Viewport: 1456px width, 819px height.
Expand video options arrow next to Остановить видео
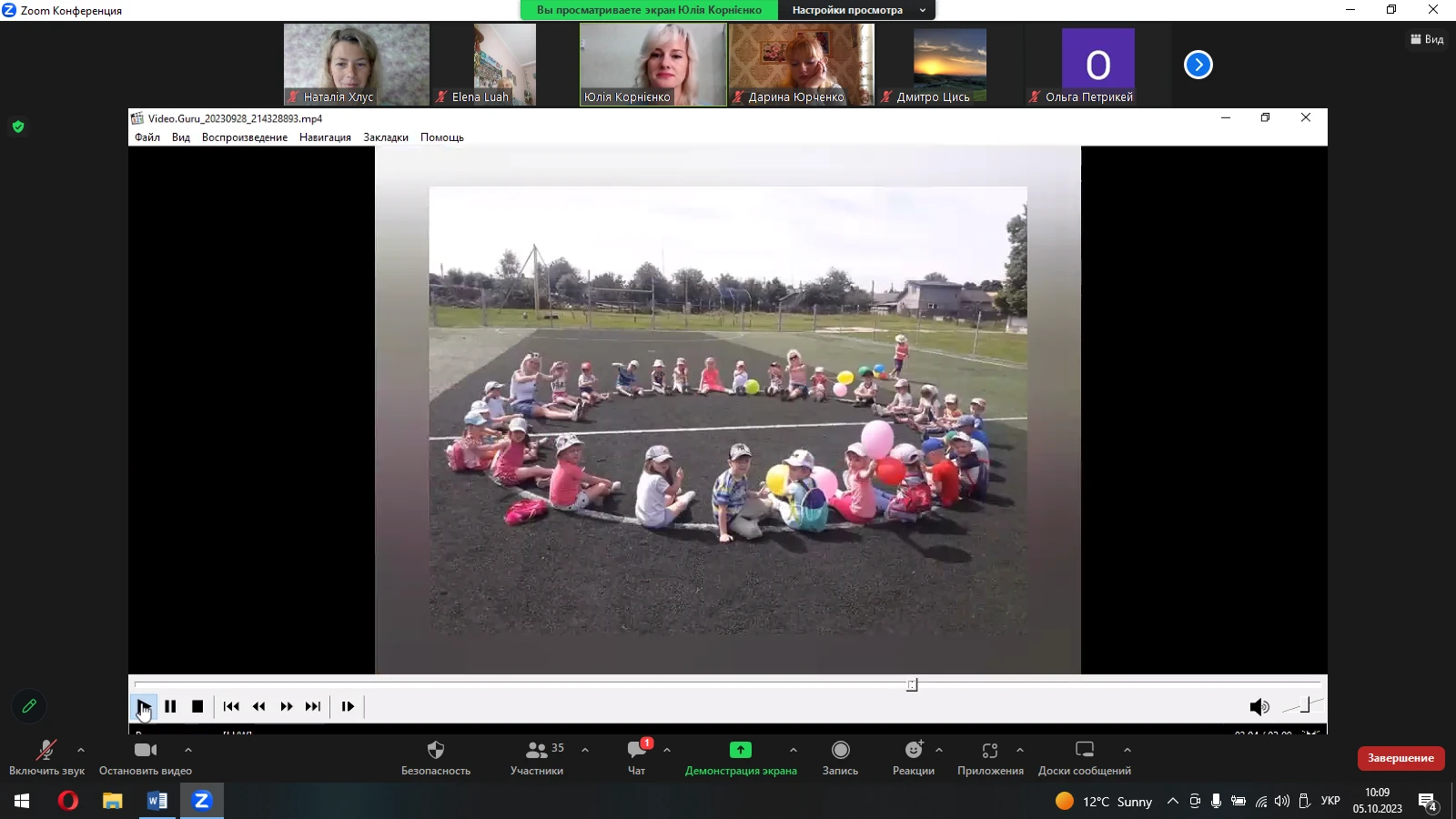(x=188, y=750)
